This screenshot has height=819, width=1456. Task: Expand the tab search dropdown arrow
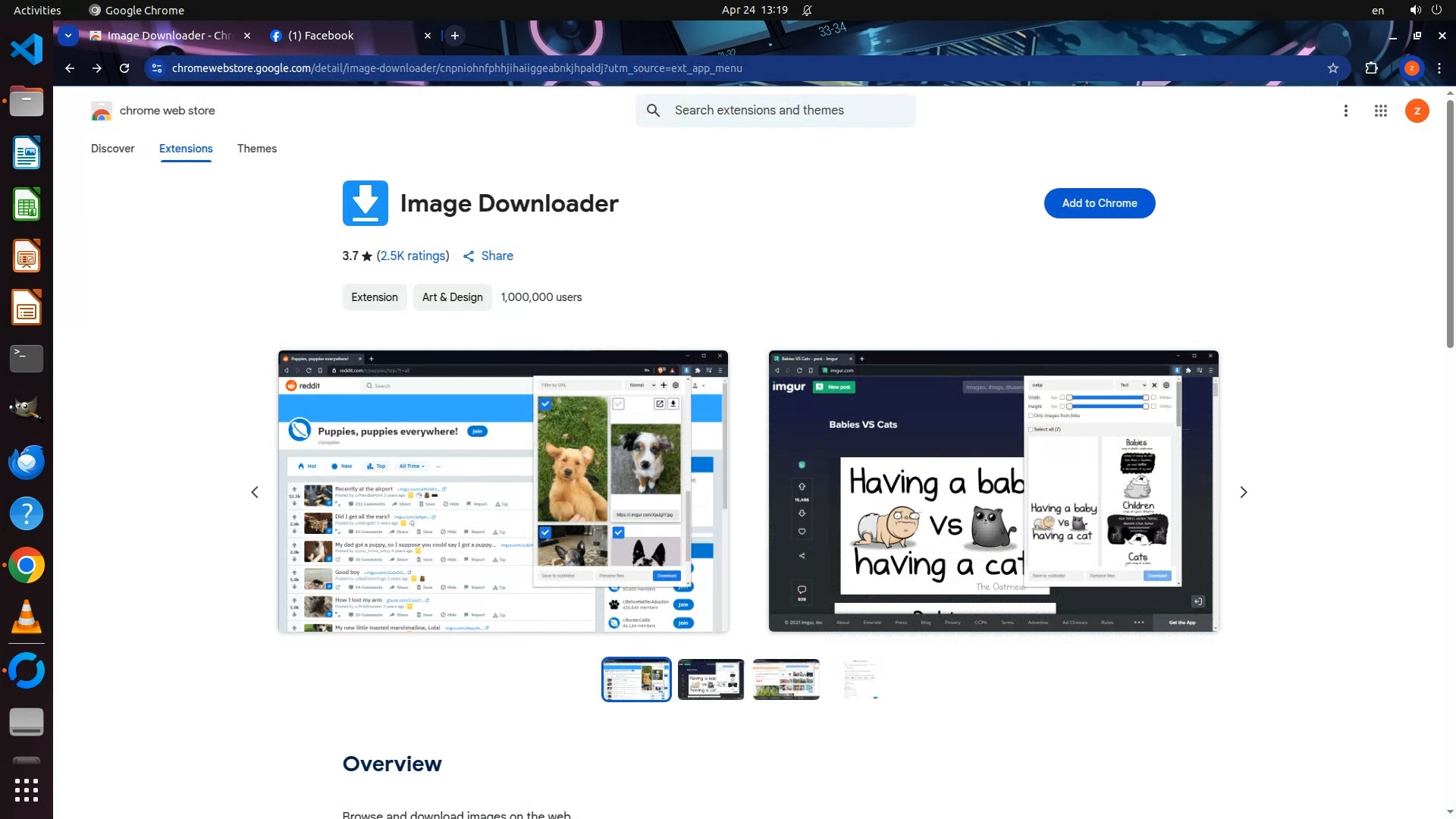[x=68, y=36]
